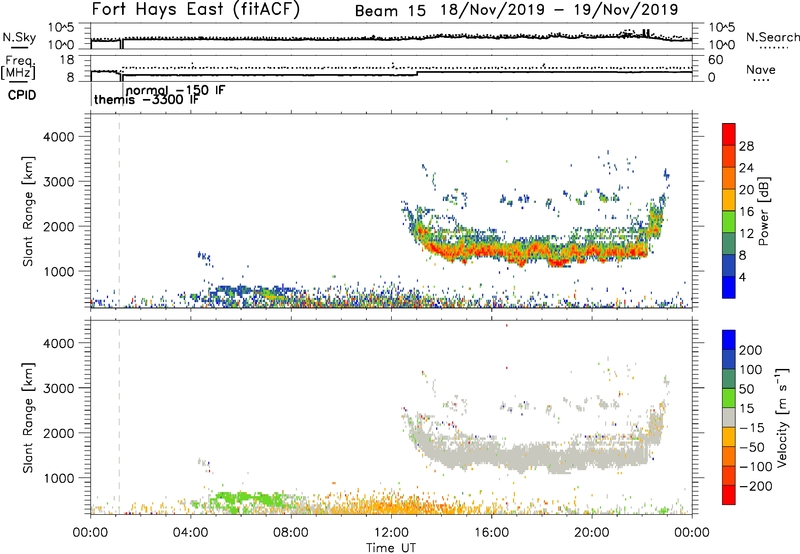Image resolution: width=800 pixels, height=554 pixels.
Task: Click the '12:00' time axis label
Action: point(391,533)
